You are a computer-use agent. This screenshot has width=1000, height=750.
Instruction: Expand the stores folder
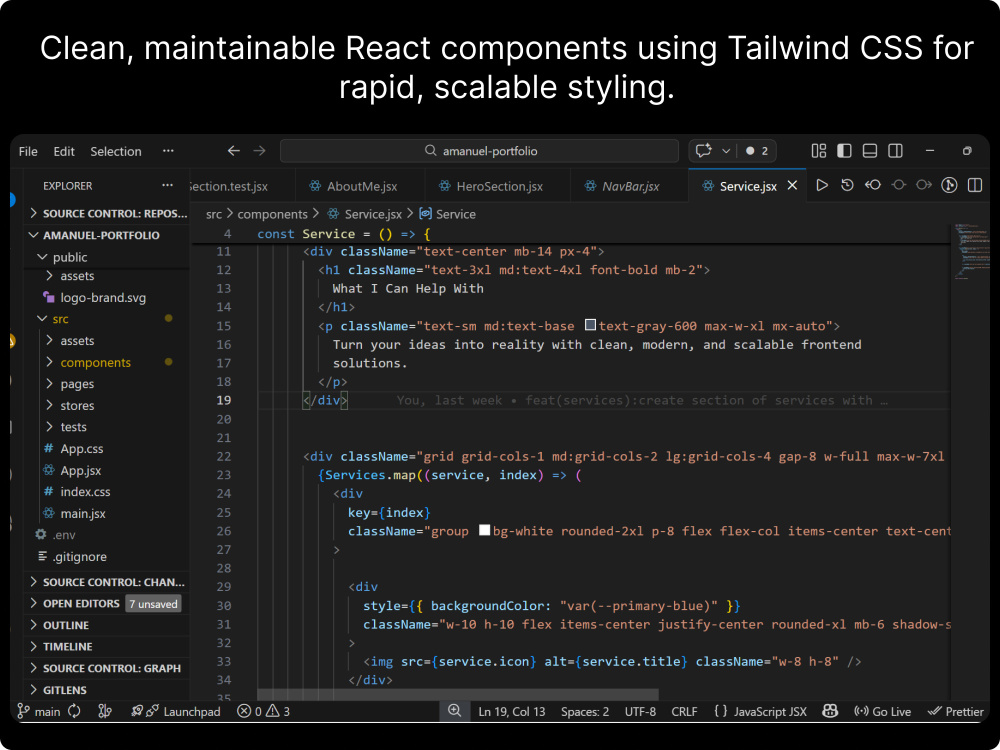(x=107, y=406)
